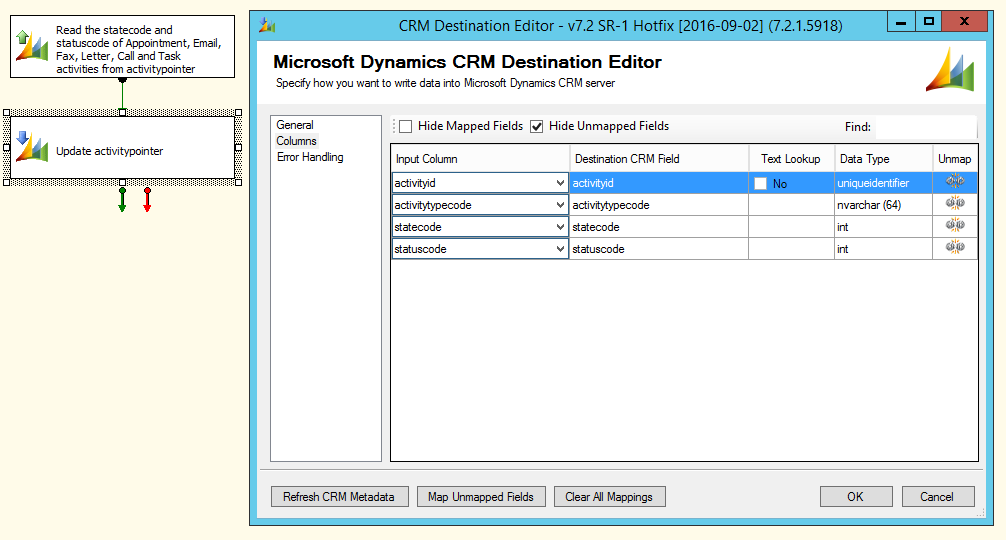Click the nvarchar (64) data type cell
Image resolution: width=1006 pixels, height=540 pixels.
coord(883,205)
